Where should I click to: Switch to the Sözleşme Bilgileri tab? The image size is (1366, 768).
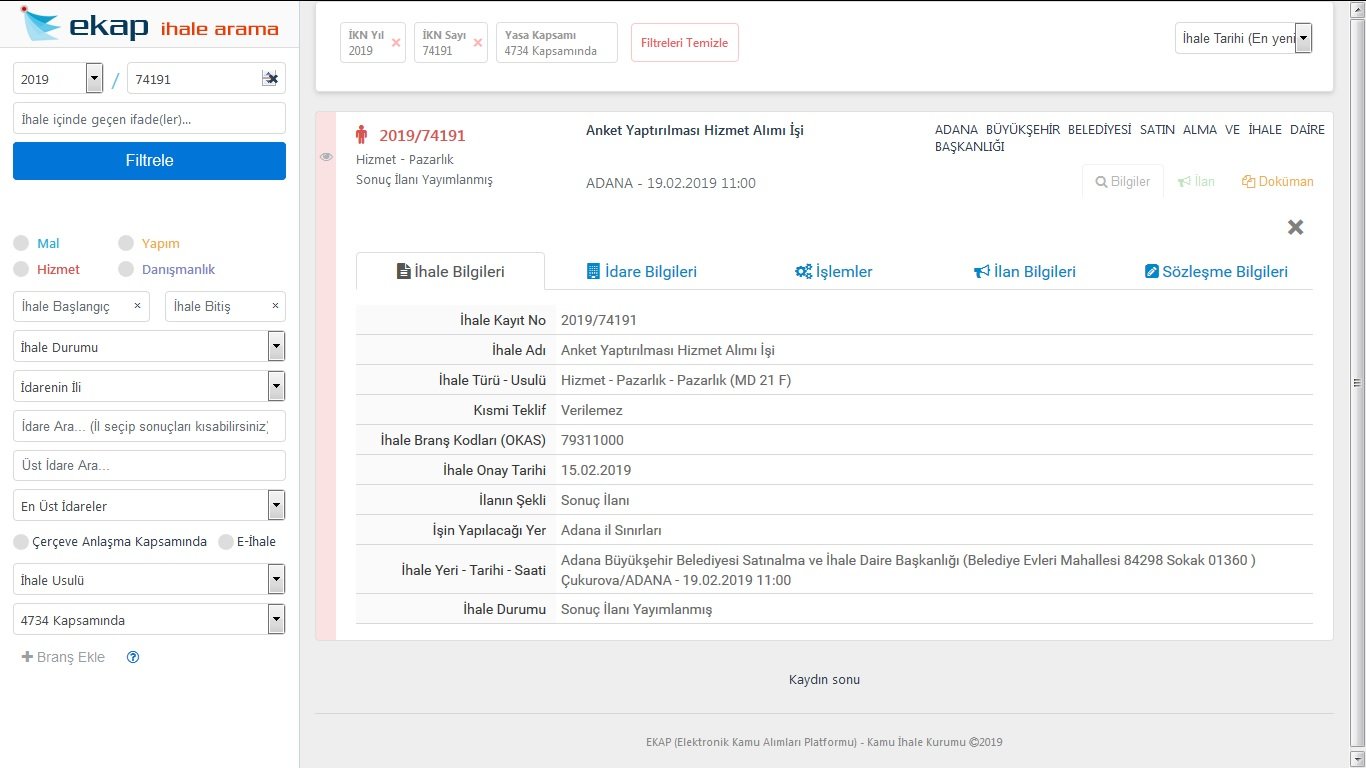tap(1216, 271)
